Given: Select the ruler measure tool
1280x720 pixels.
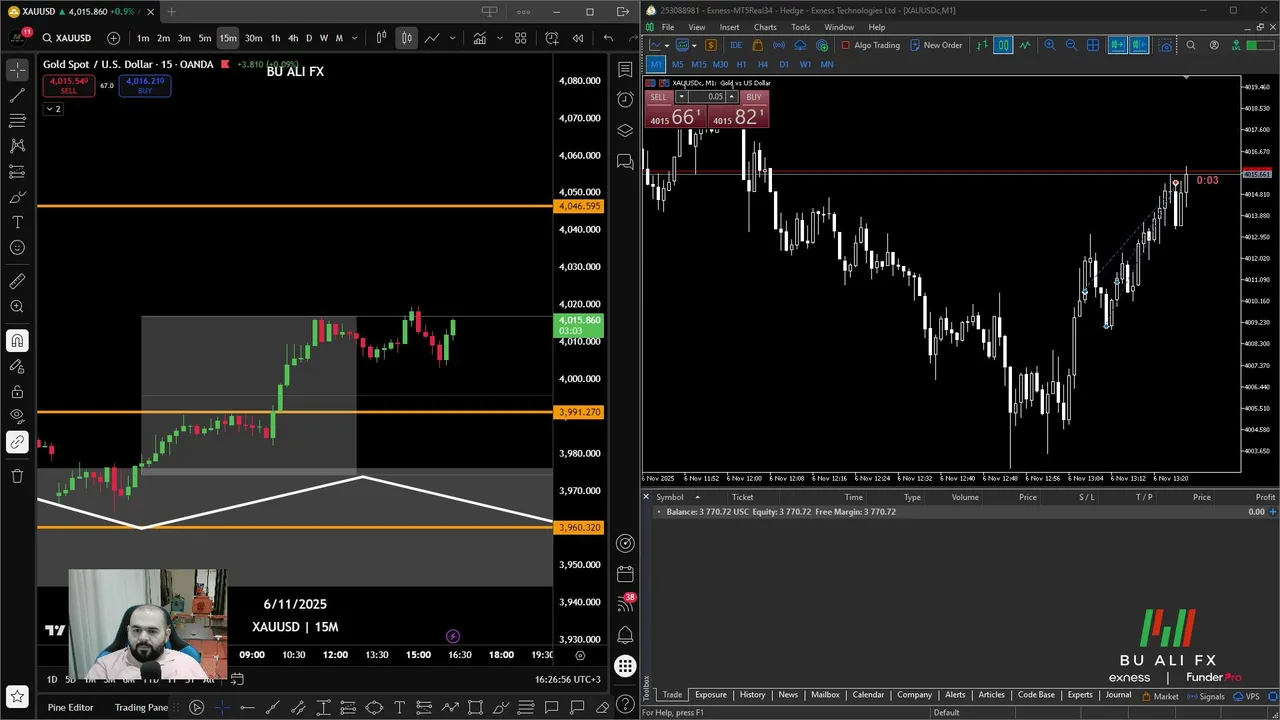Looking at the screenshot, I should (17, 281).
